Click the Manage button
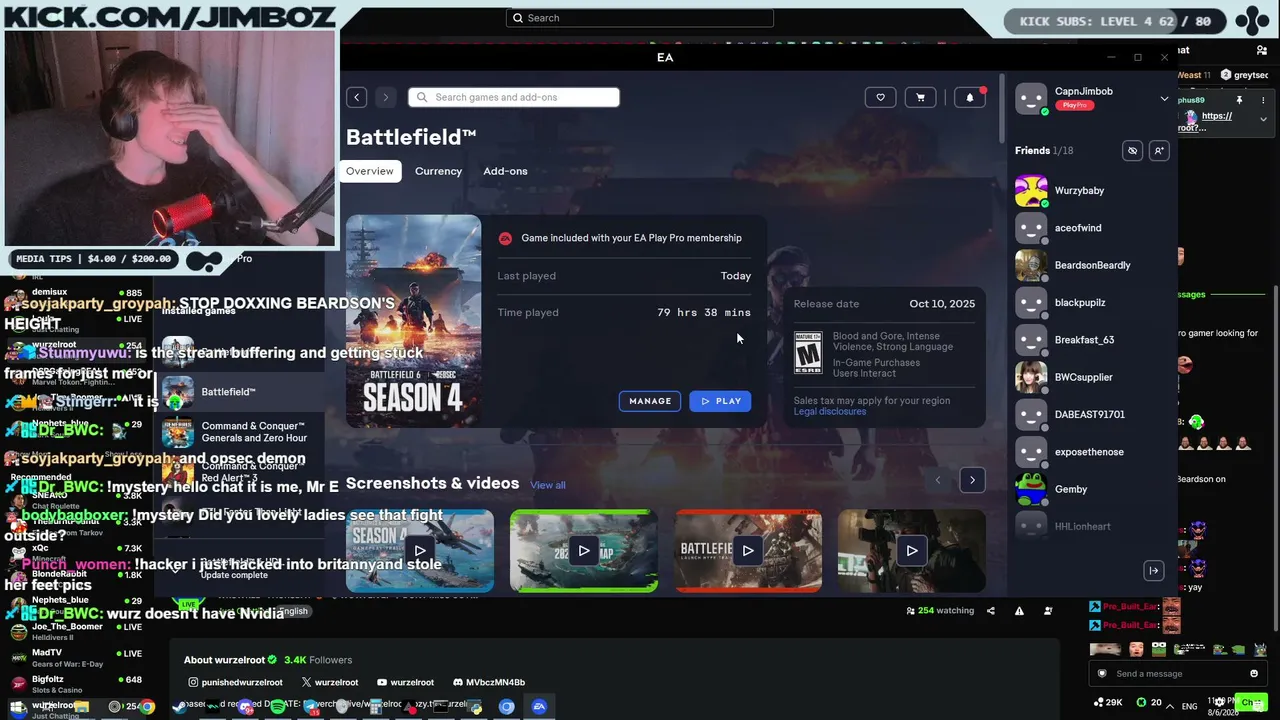1280x720 pixels. click(650, 401)
